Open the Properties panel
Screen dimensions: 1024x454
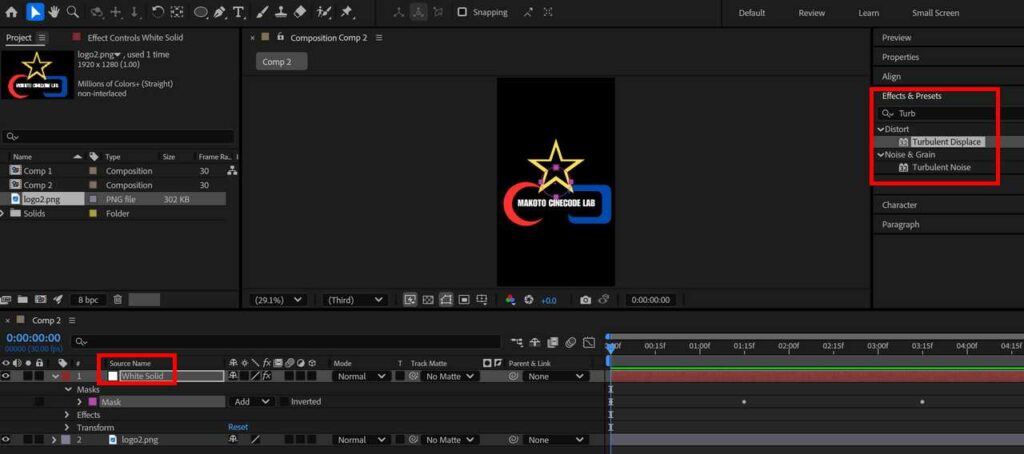pos(900,57)
